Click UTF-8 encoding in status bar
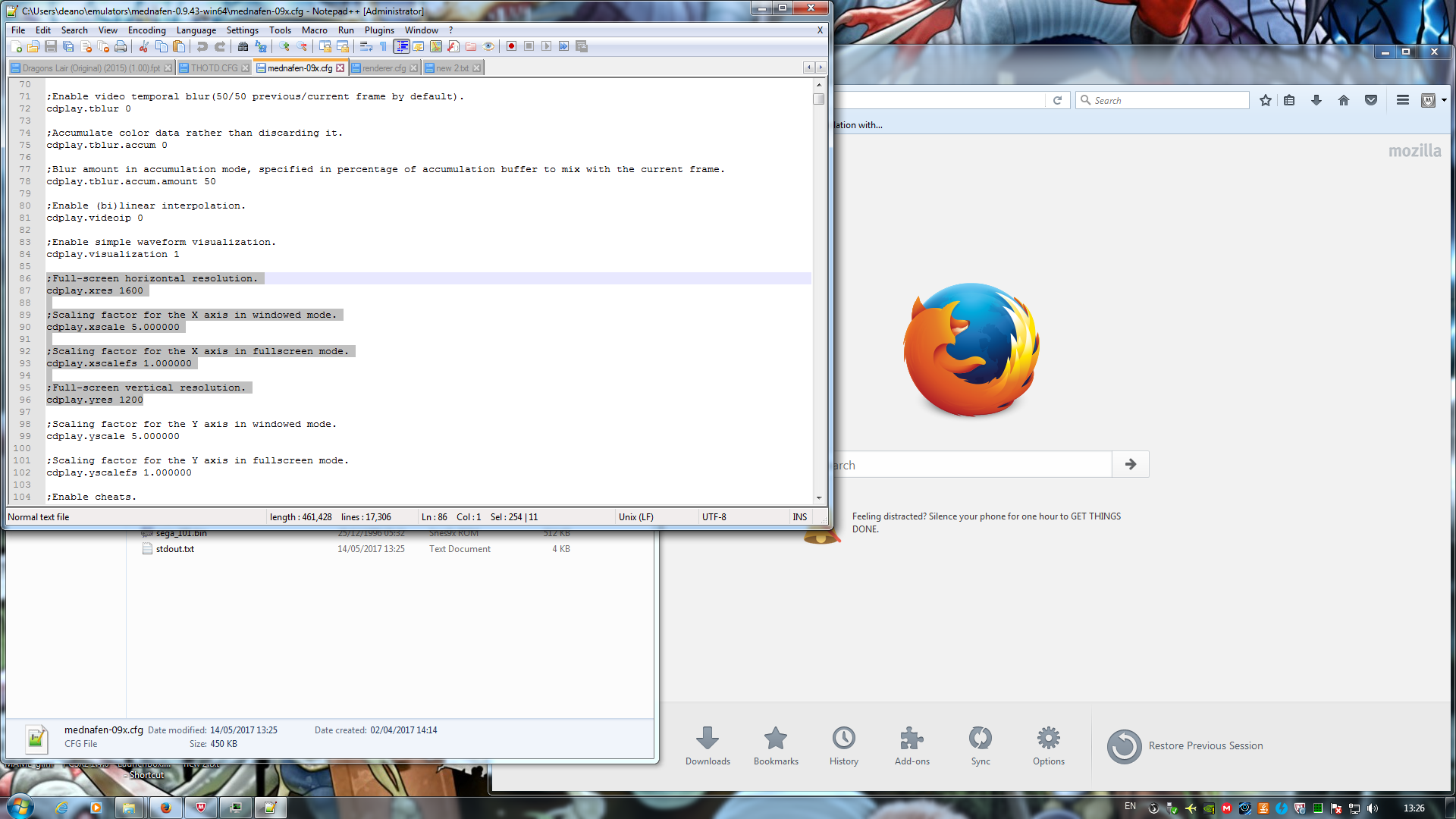1456x819 pixels. tap(714, 517)
